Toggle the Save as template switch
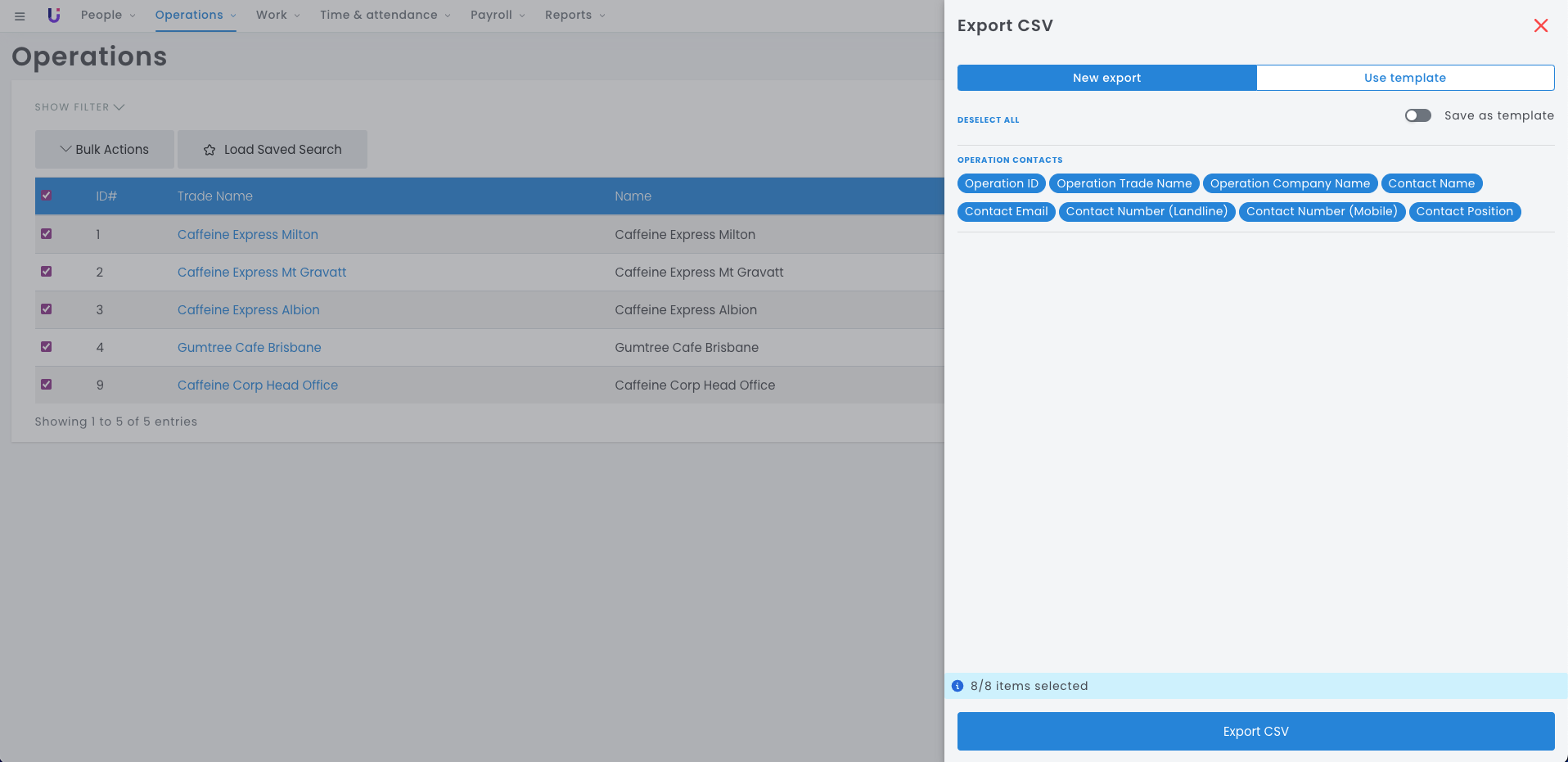The height and width of the screenshot is (762, 1568). [1417, 115]
